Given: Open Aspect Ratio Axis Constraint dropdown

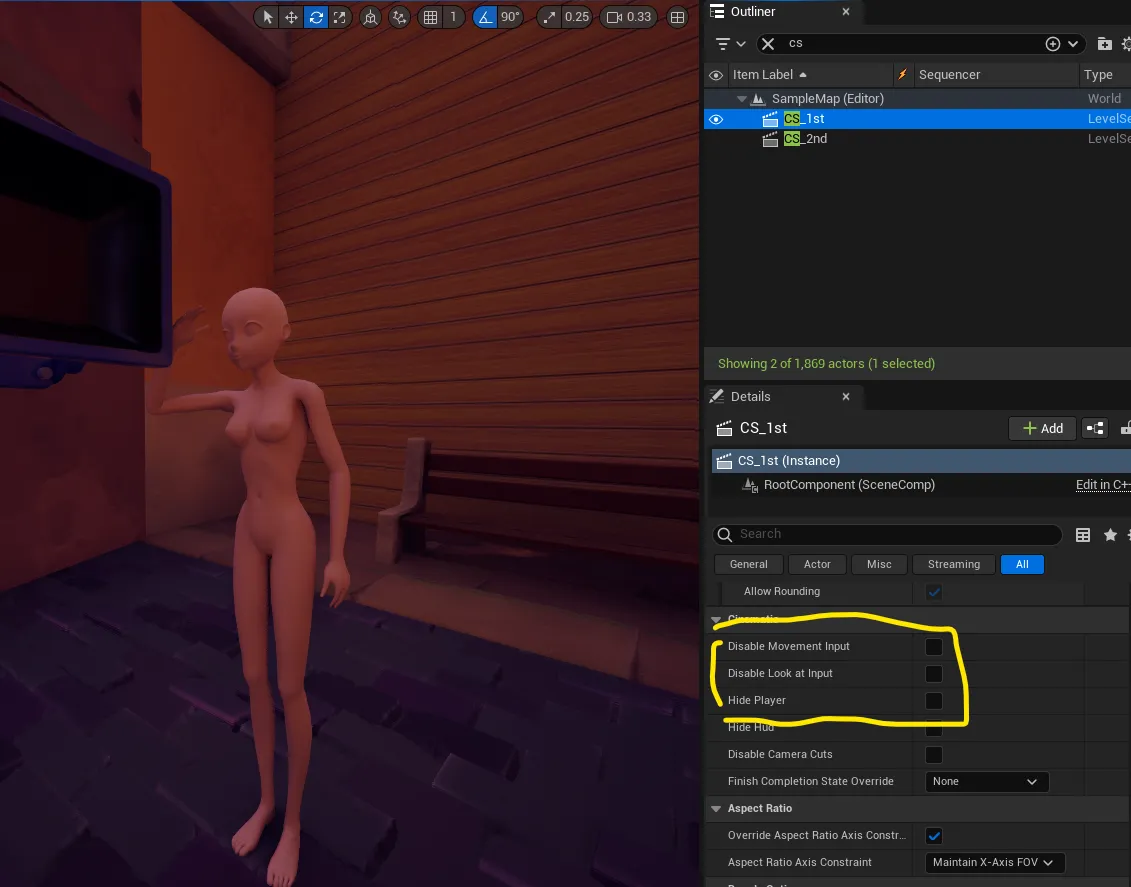Looking at the screenshot, I should pos(994,862).
